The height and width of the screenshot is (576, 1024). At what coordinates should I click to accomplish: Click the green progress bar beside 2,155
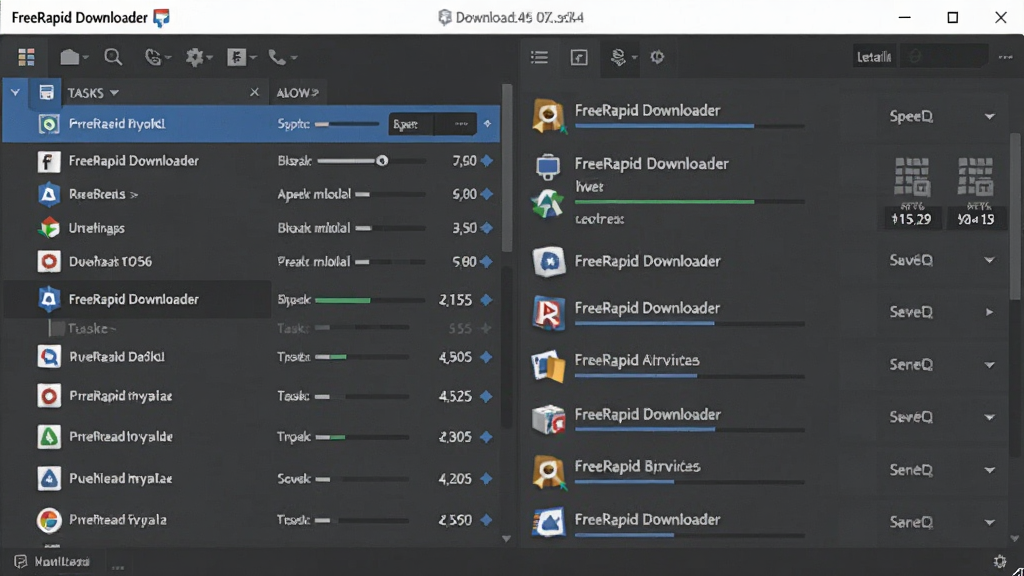pyautogui.click(x=343, y=300)
